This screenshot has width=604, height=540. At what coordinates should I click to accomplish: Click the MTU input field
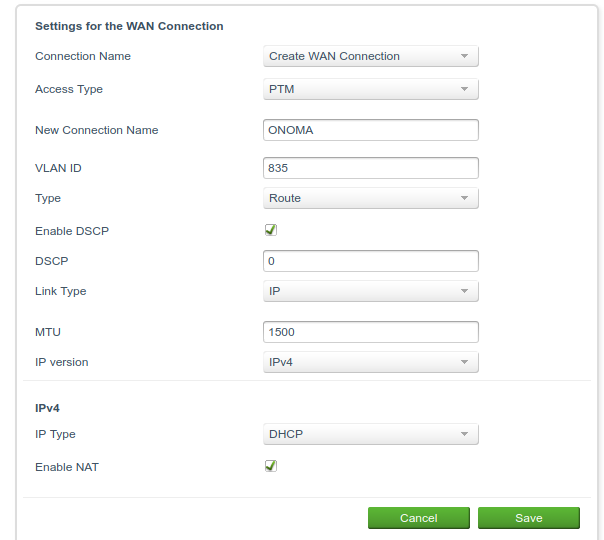click(371, 332)
